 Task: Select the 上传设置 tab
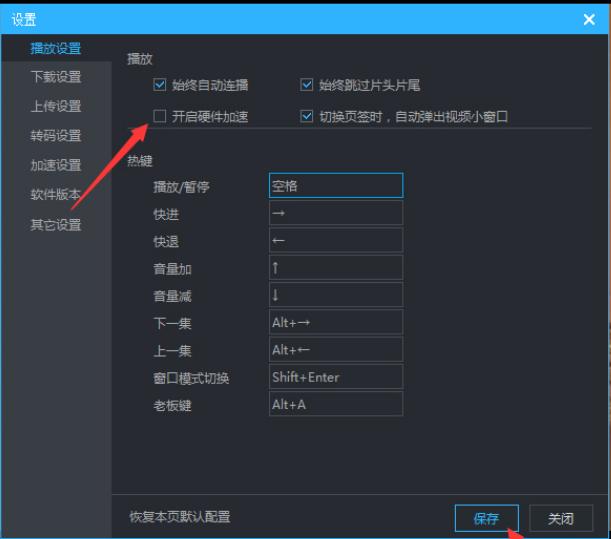[55, 106]
